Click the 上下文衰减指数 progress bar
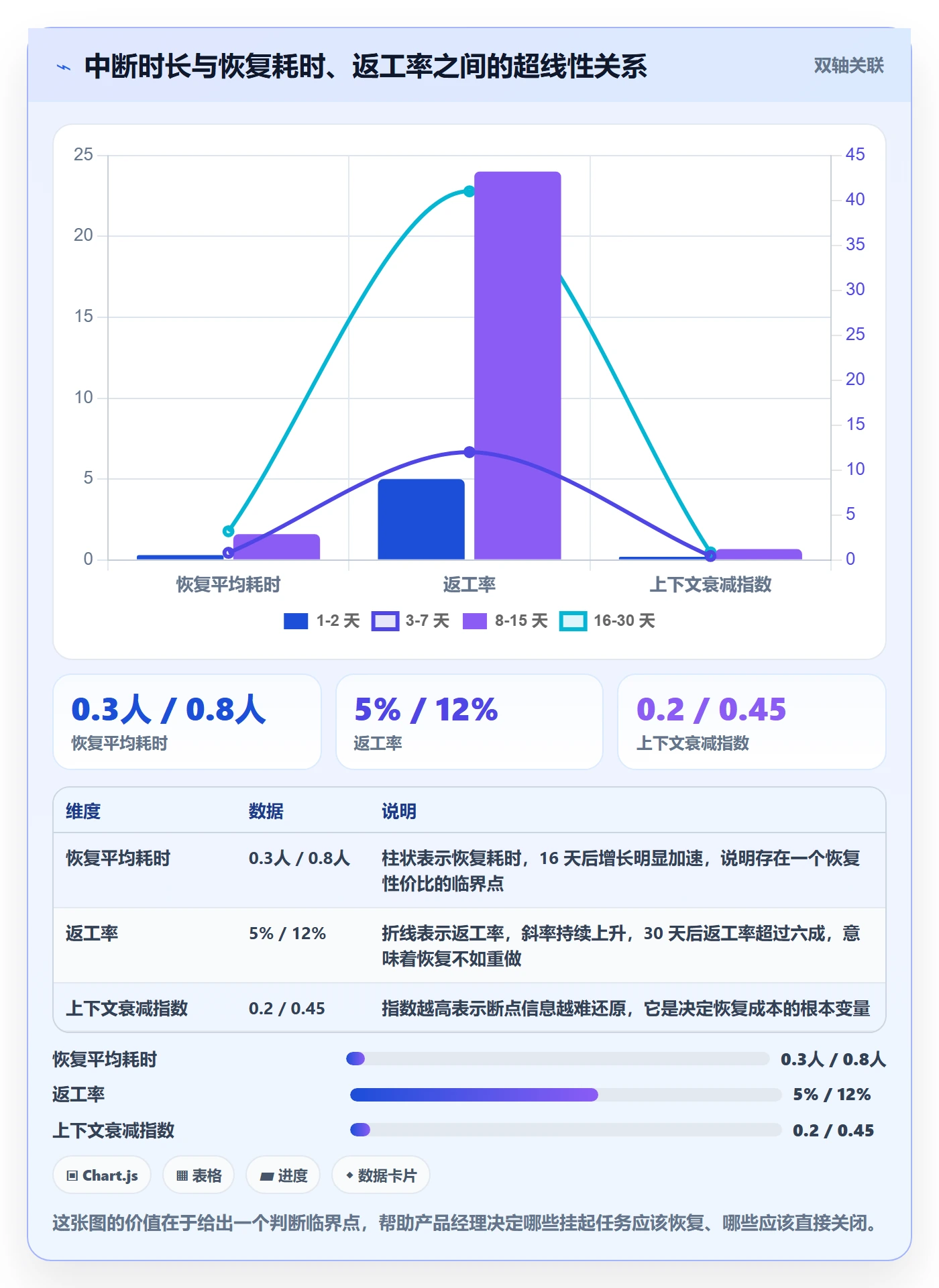 (565, 1130)
